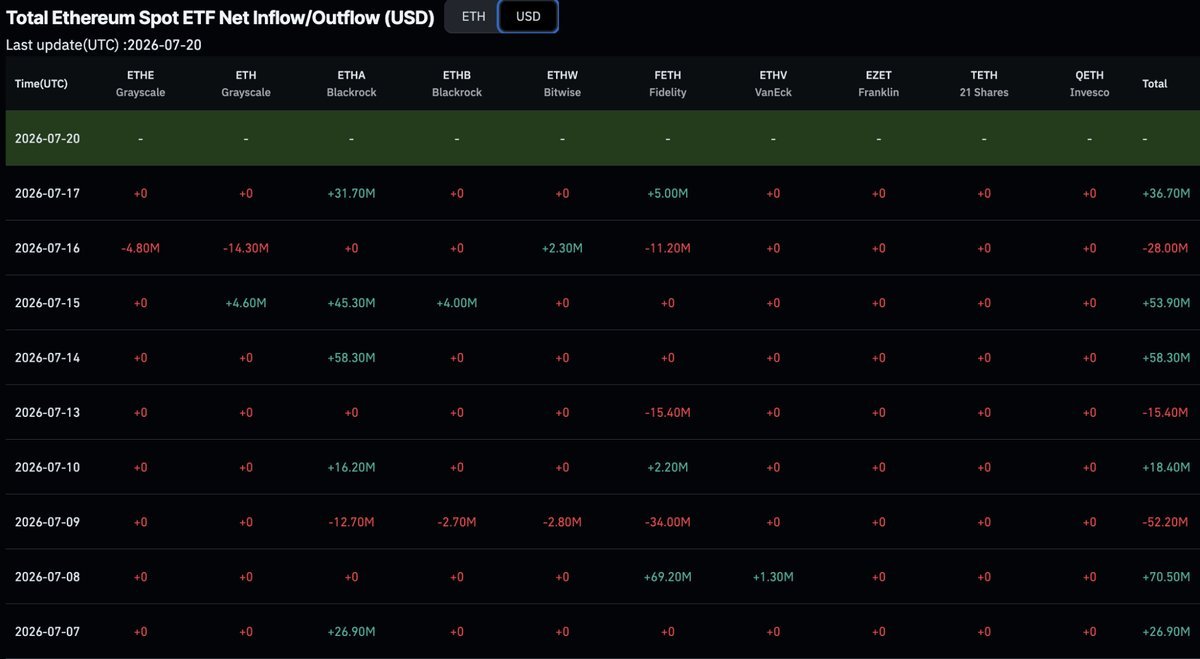Click the +45.30M ETHA inflow value
Screen dimensions: 1200x659
click(x=351, y=303)
